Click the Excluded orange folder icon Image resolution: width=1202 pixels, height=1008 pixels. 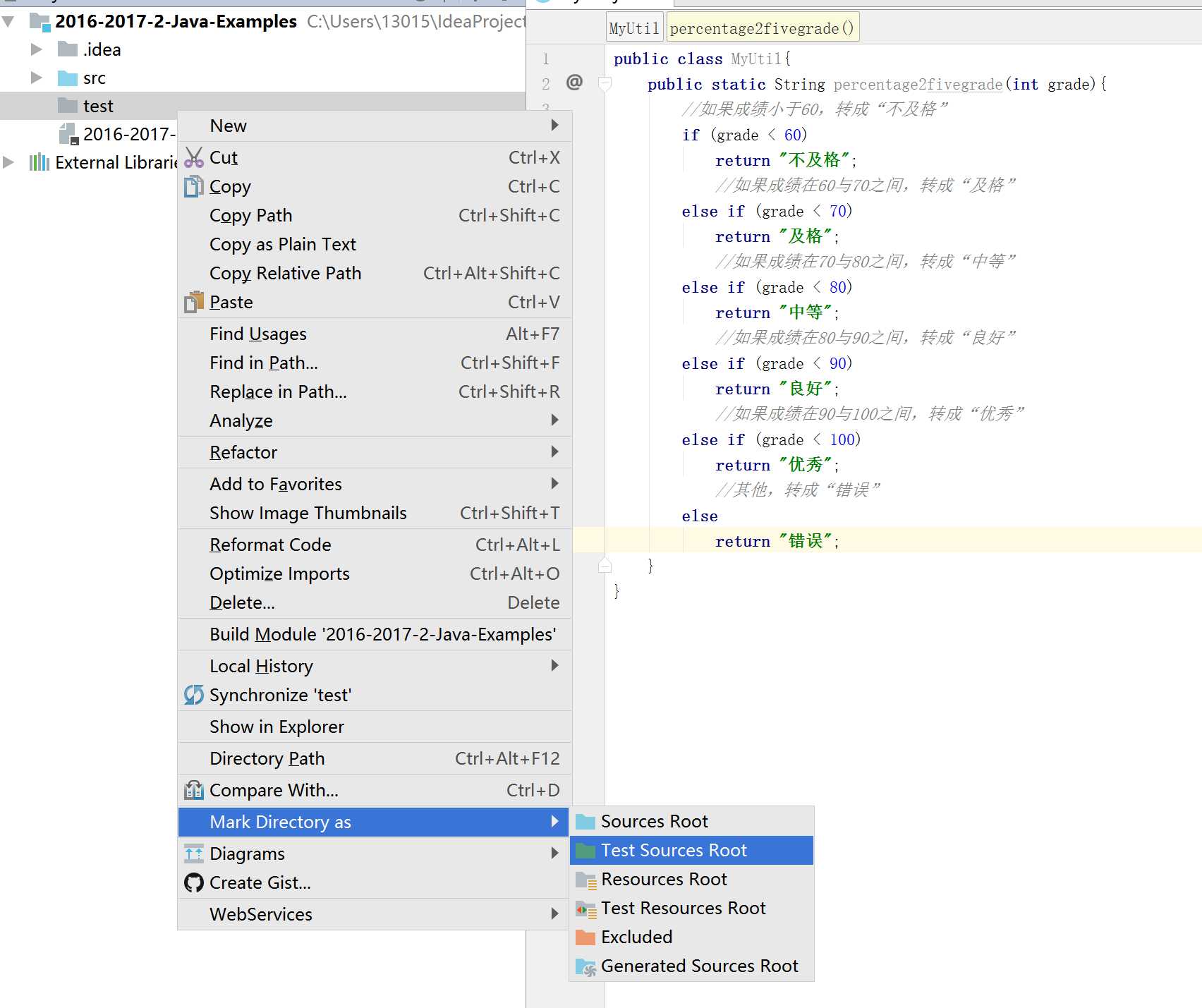(585, 937)
